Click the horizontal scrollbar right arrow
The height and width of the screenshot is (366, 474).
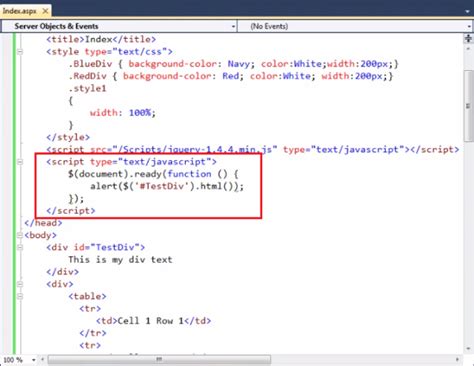(x=457, y=360)
